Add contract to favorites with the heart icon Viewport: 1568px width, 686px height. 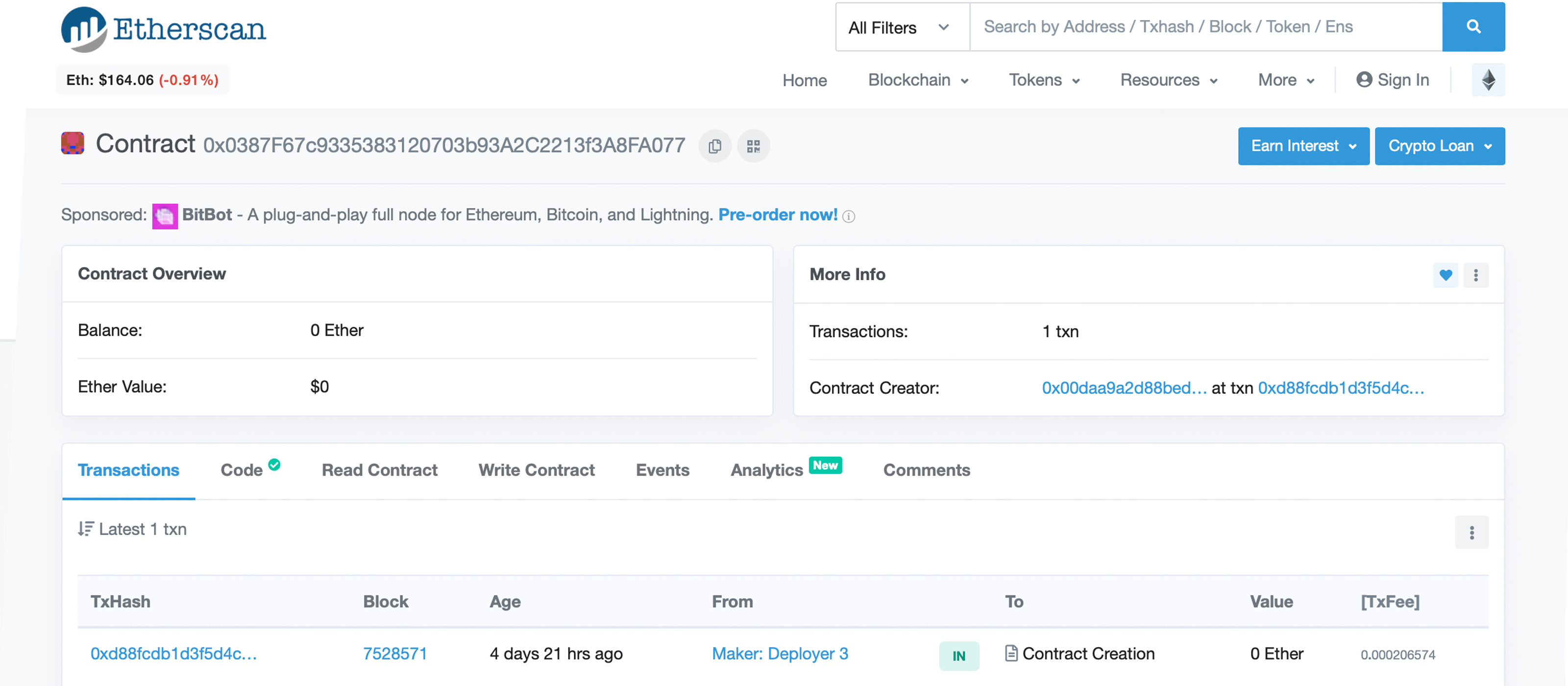pyautogui.click(x=1445, y=275)
